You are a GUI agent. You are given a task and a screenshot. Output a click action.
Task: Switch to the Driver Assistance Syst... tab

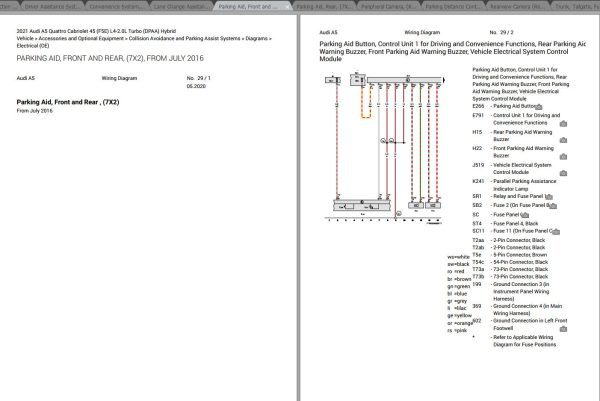[x=52, y=6]
